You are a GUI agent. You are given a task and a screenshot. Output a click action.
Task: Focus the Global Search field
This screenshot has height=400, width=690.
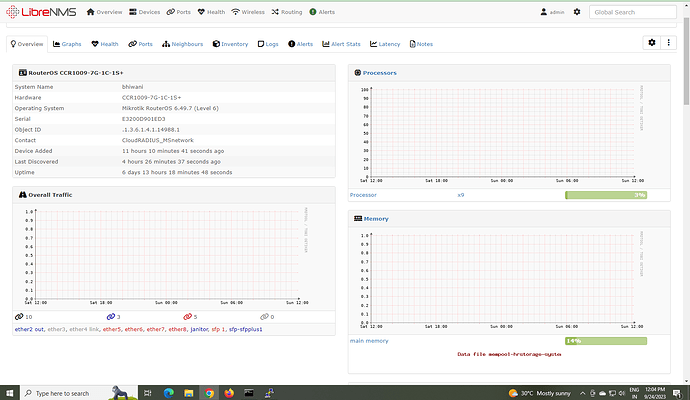pyautogui.click(x=632, y=12)
